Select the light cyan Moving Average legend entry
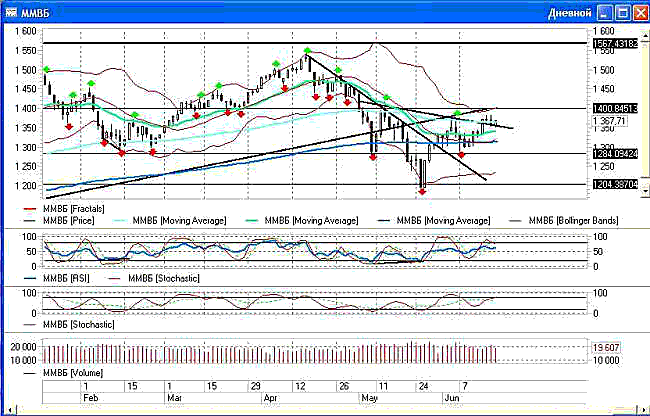 [x=170, y=221]
